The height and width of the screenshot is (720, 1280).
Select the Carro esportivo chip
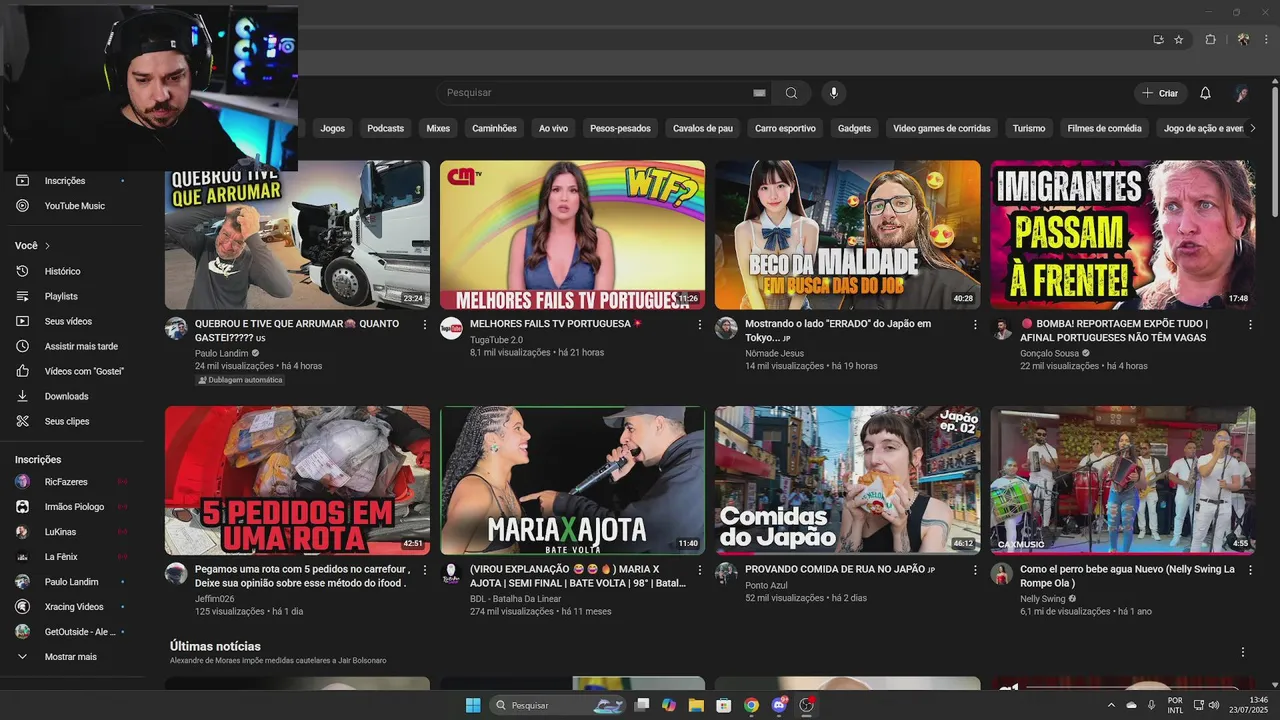[x=785, y=128]
